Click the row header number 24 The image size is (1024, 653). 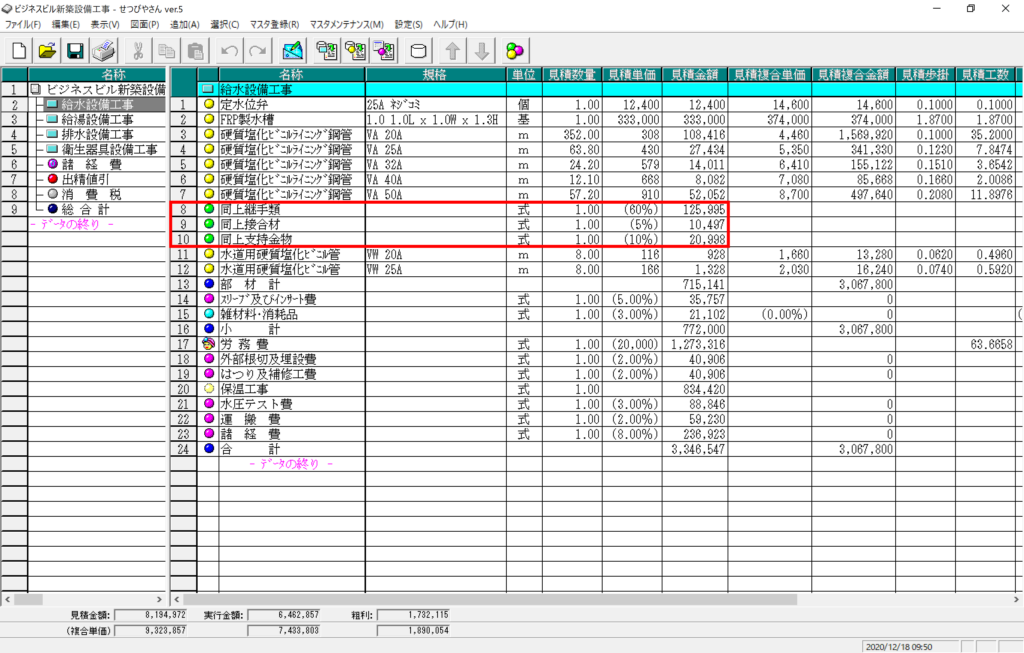pyautogui.click(x=184, y=449)
